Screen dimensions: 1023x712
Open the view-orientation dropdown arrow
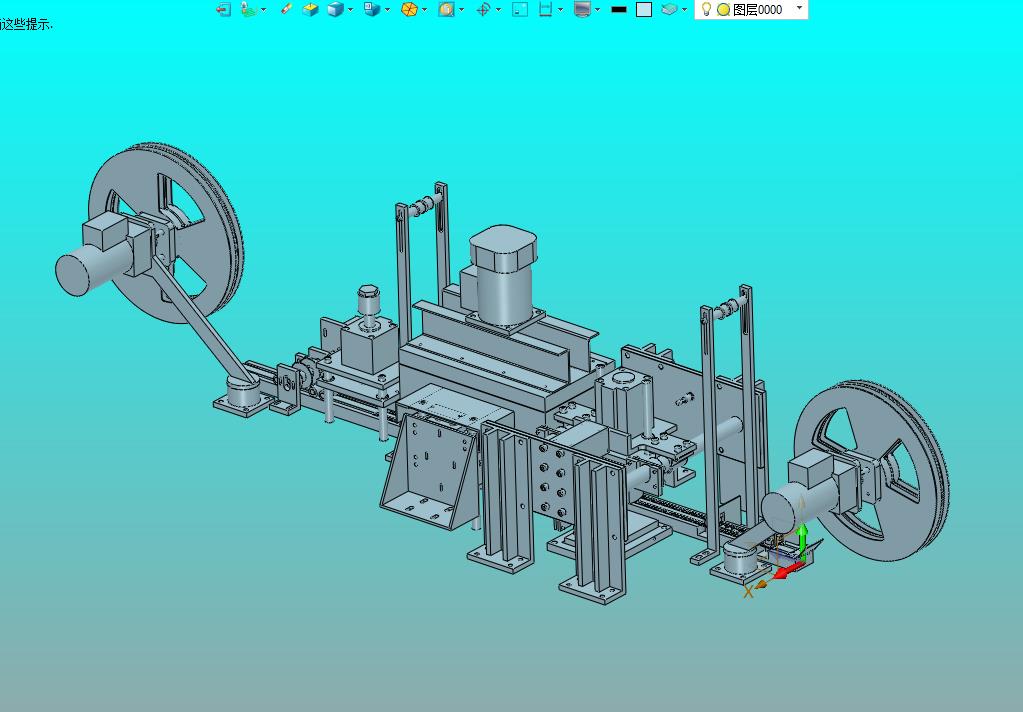click(x=388, y=10)
